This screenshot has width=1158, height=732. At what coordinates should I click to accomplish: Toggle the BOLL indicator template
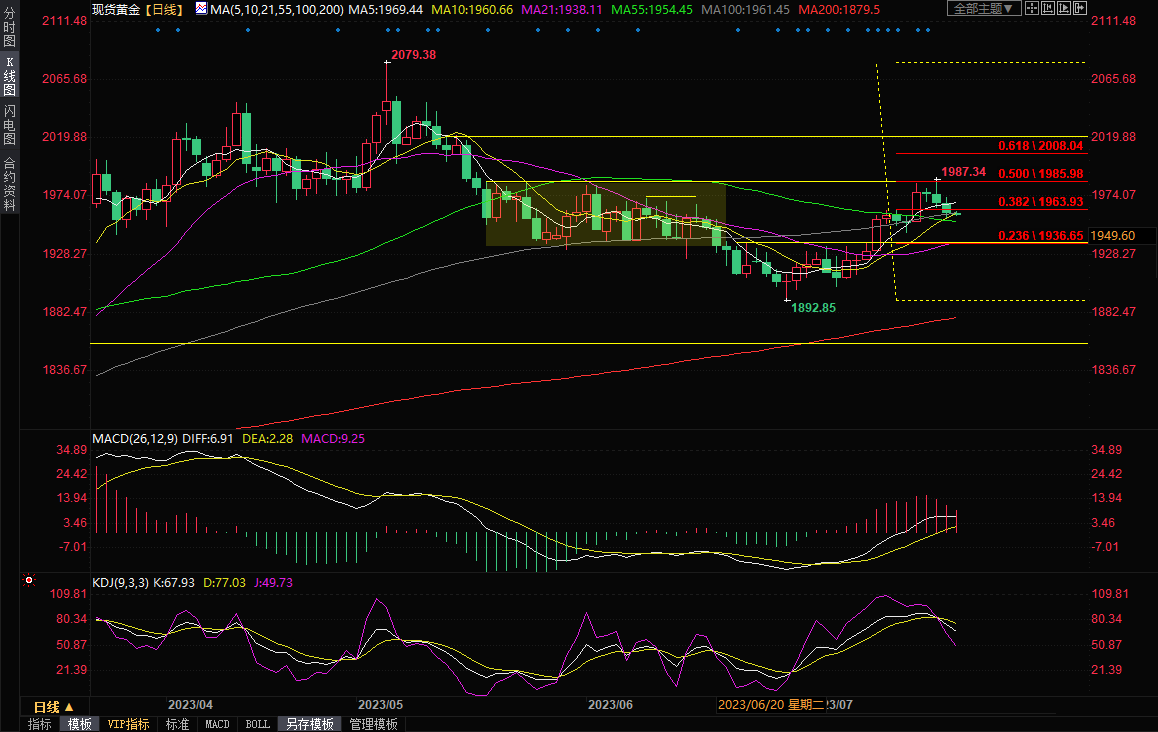(x=257, y=724)
